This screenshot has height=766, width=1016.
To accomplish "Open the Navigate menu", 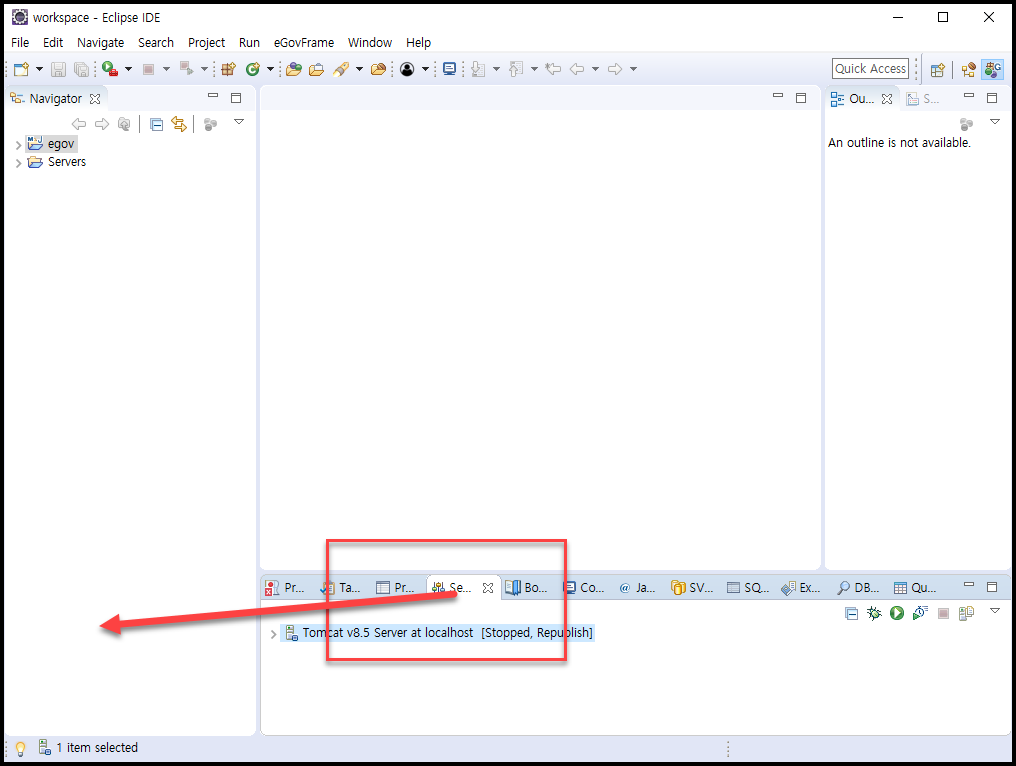I will (100, 43).
